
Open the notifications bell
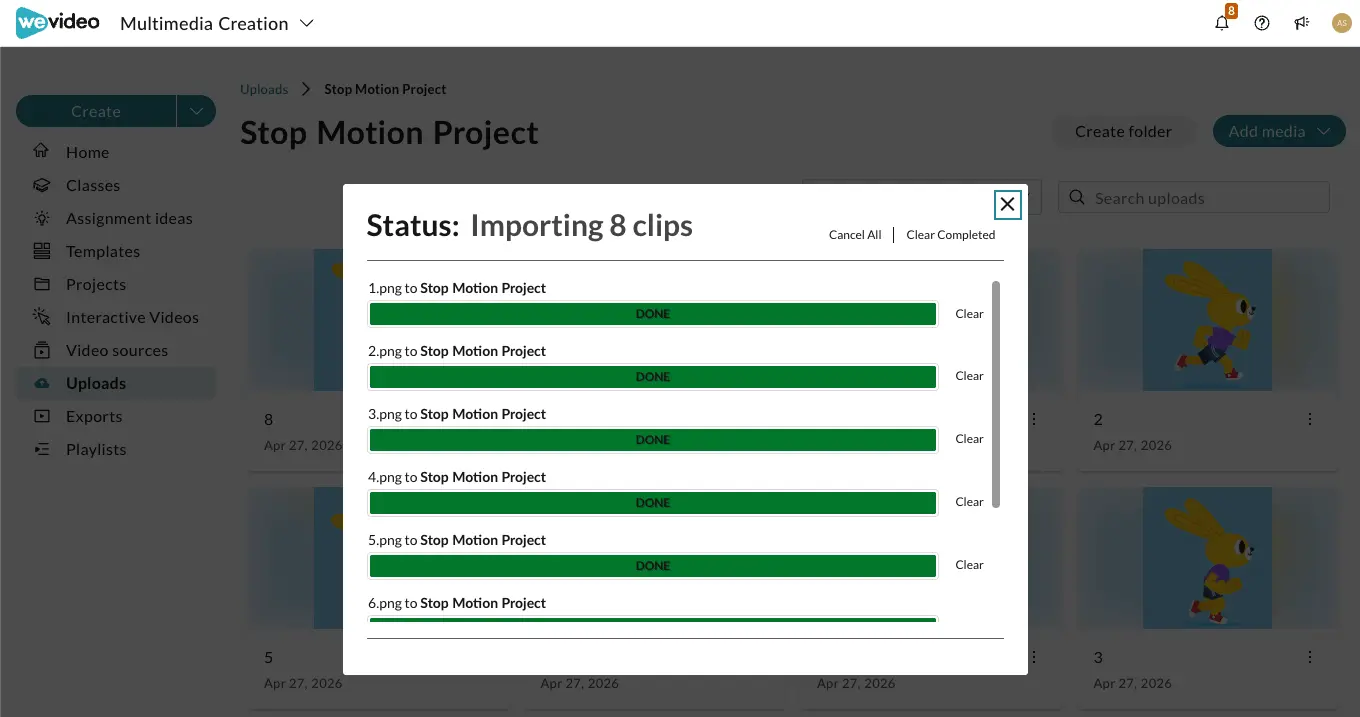pyautogui.click(x=1222, y=23)
